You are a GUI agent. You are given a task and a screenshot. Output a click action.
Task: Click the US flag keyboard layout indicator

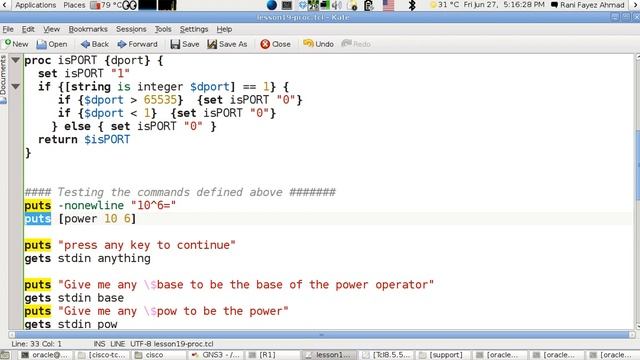[x=388, y=5]
